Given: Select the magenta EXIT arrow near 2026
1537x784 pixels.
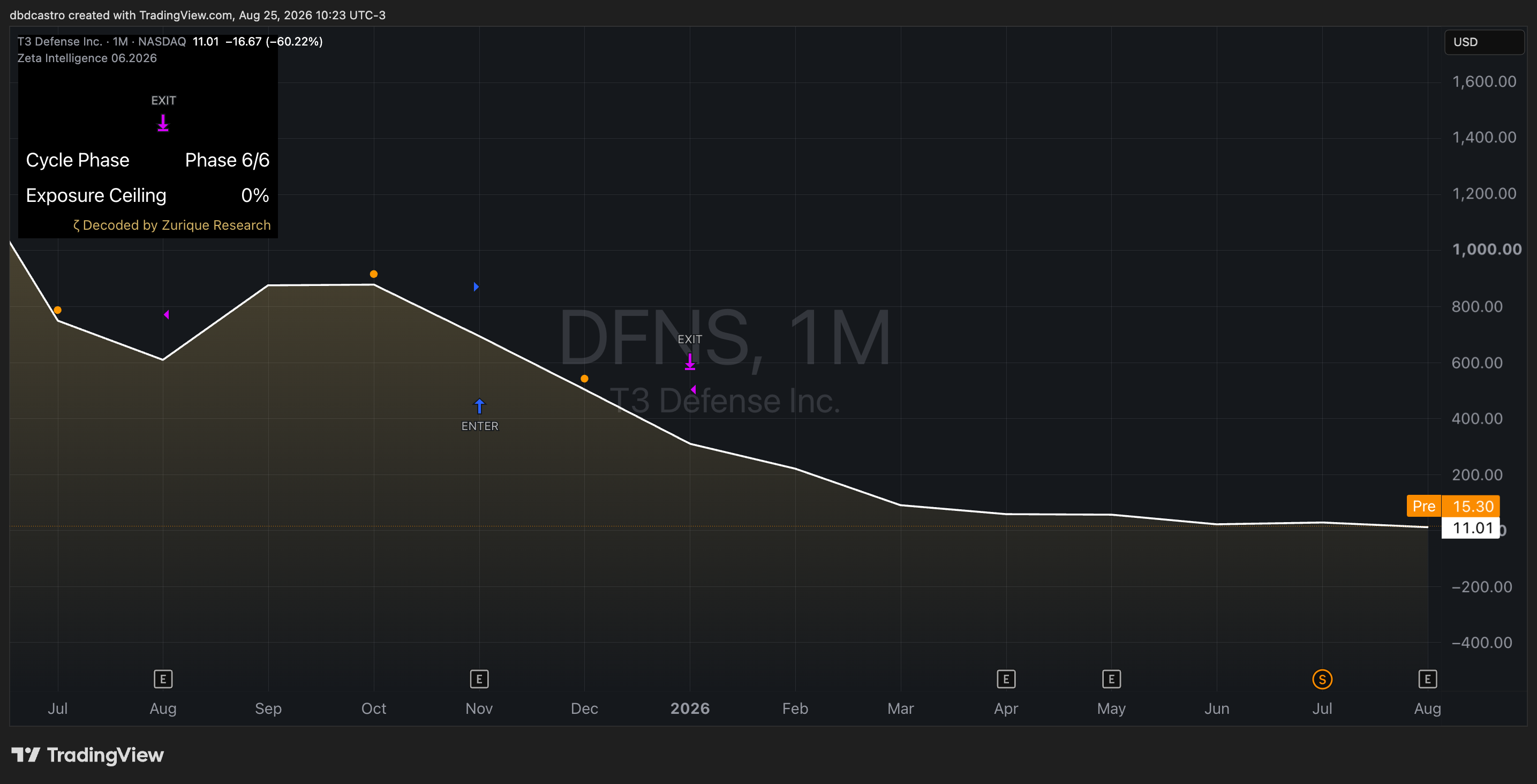Looking at the screenshot, I should pyautogui.click(x=690, y=361).
